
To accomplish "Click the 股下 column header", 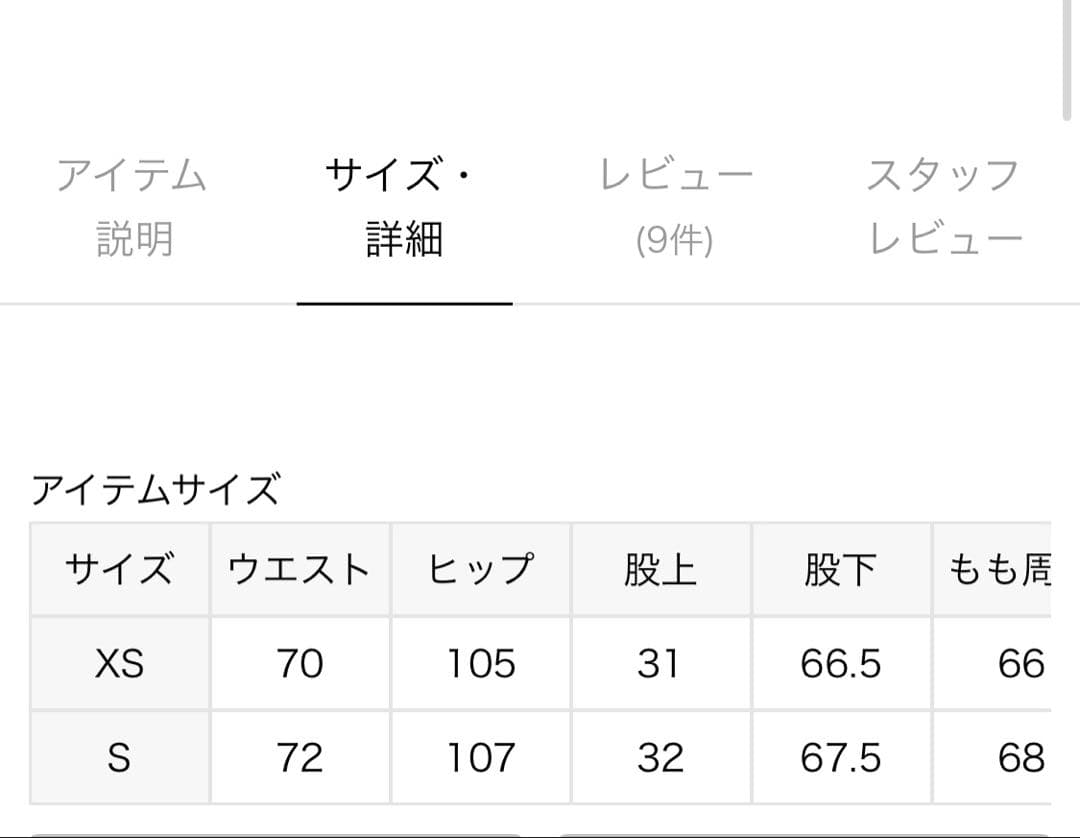I will pos(841,570).
